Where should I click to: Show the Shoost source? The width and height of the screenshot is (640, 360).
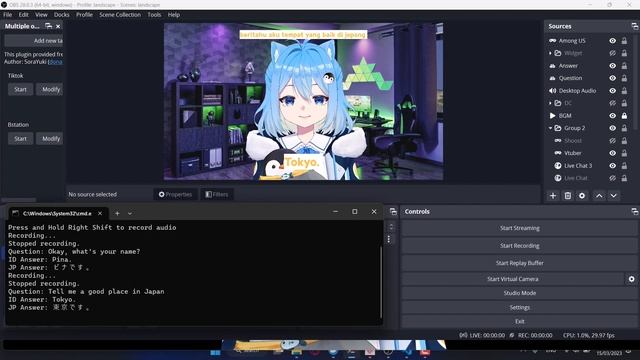point(613,141)
